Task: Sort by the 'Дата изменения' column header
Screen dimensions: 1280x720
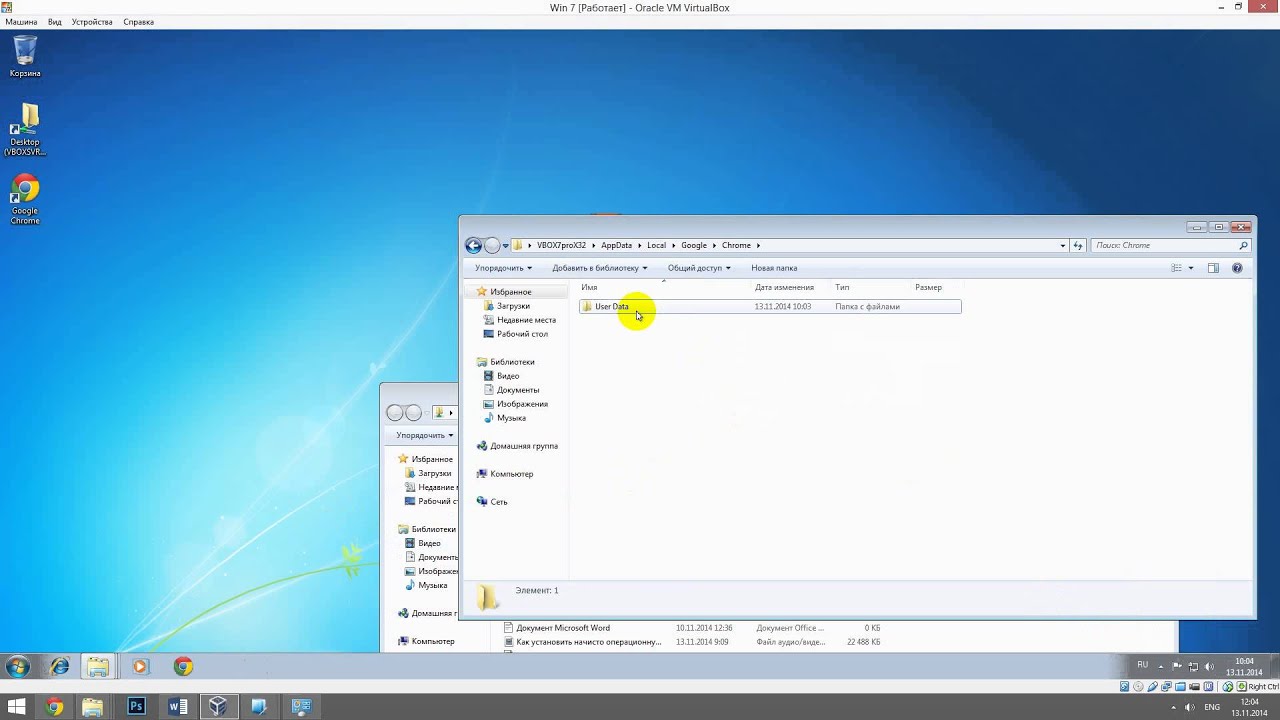Action: [x=784, y=287]
